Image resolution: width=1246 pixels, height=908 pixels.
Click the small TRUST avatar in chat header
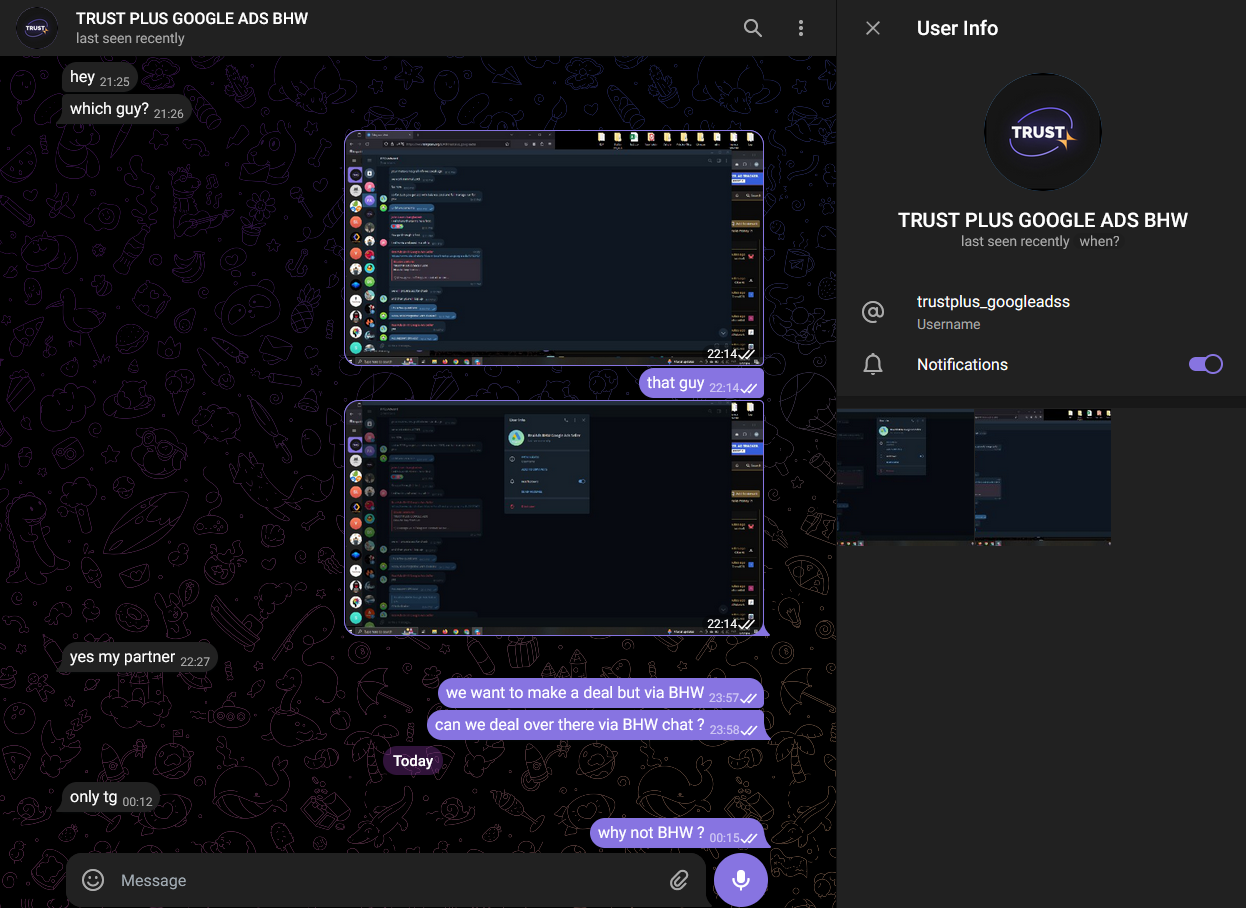(37, 28)
